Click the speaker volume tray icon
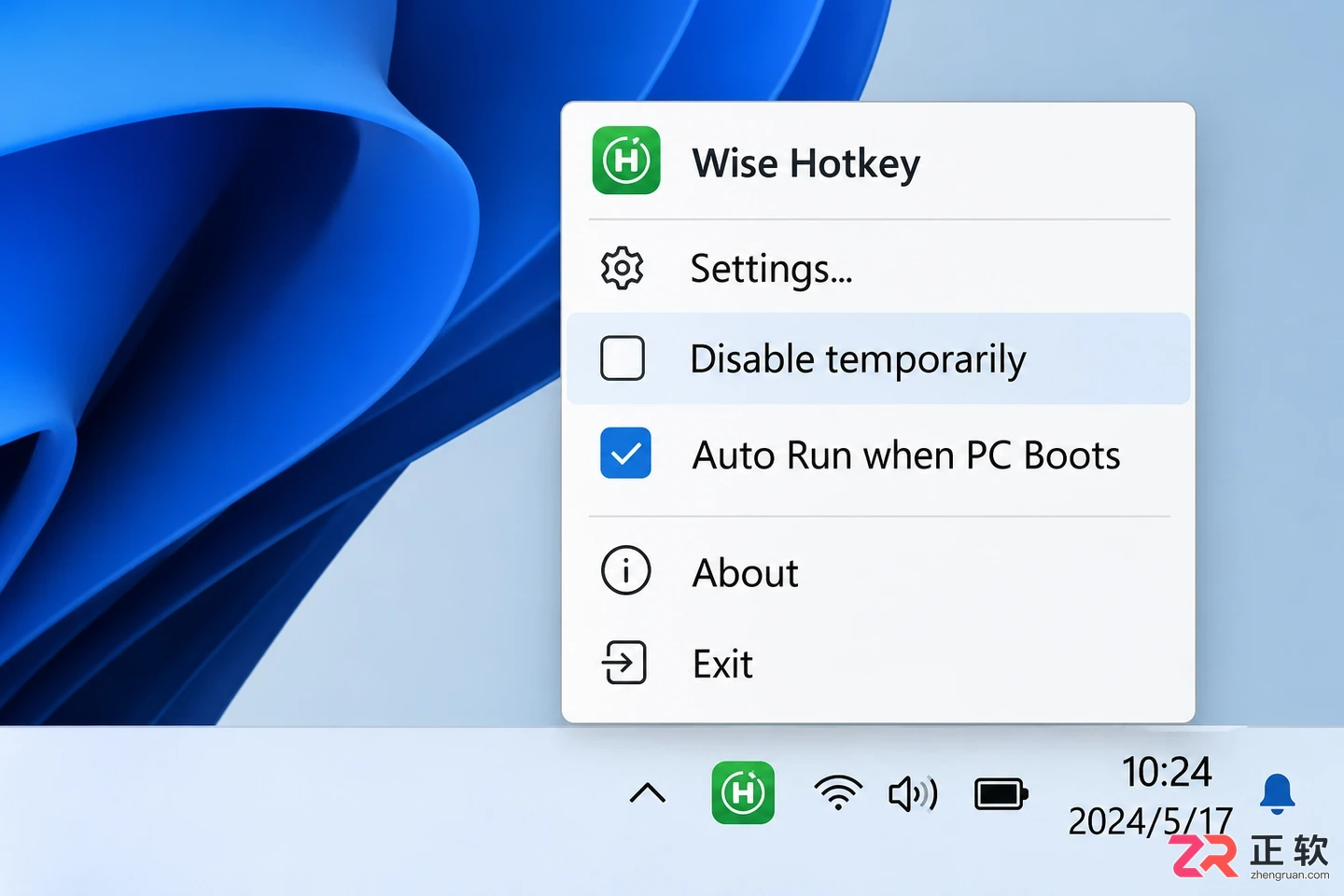 pos(913,794)
